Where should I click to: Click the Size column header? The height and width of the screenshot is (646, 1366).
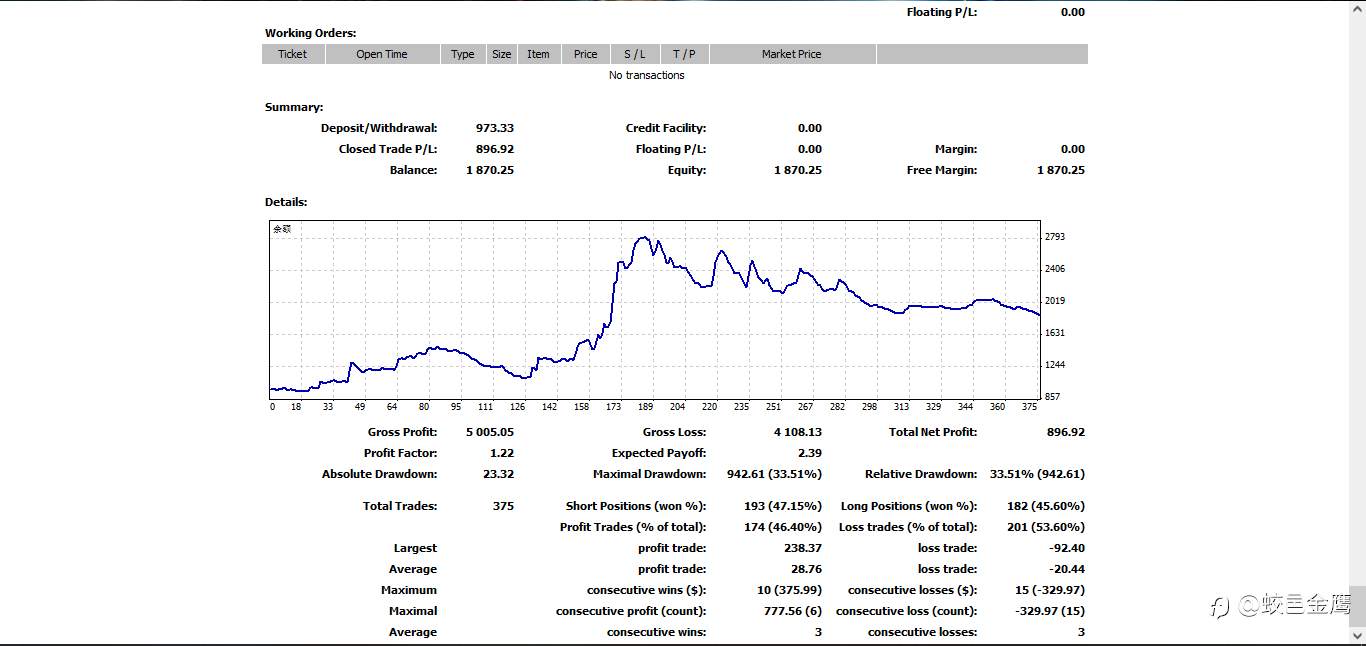pos(501,54)
